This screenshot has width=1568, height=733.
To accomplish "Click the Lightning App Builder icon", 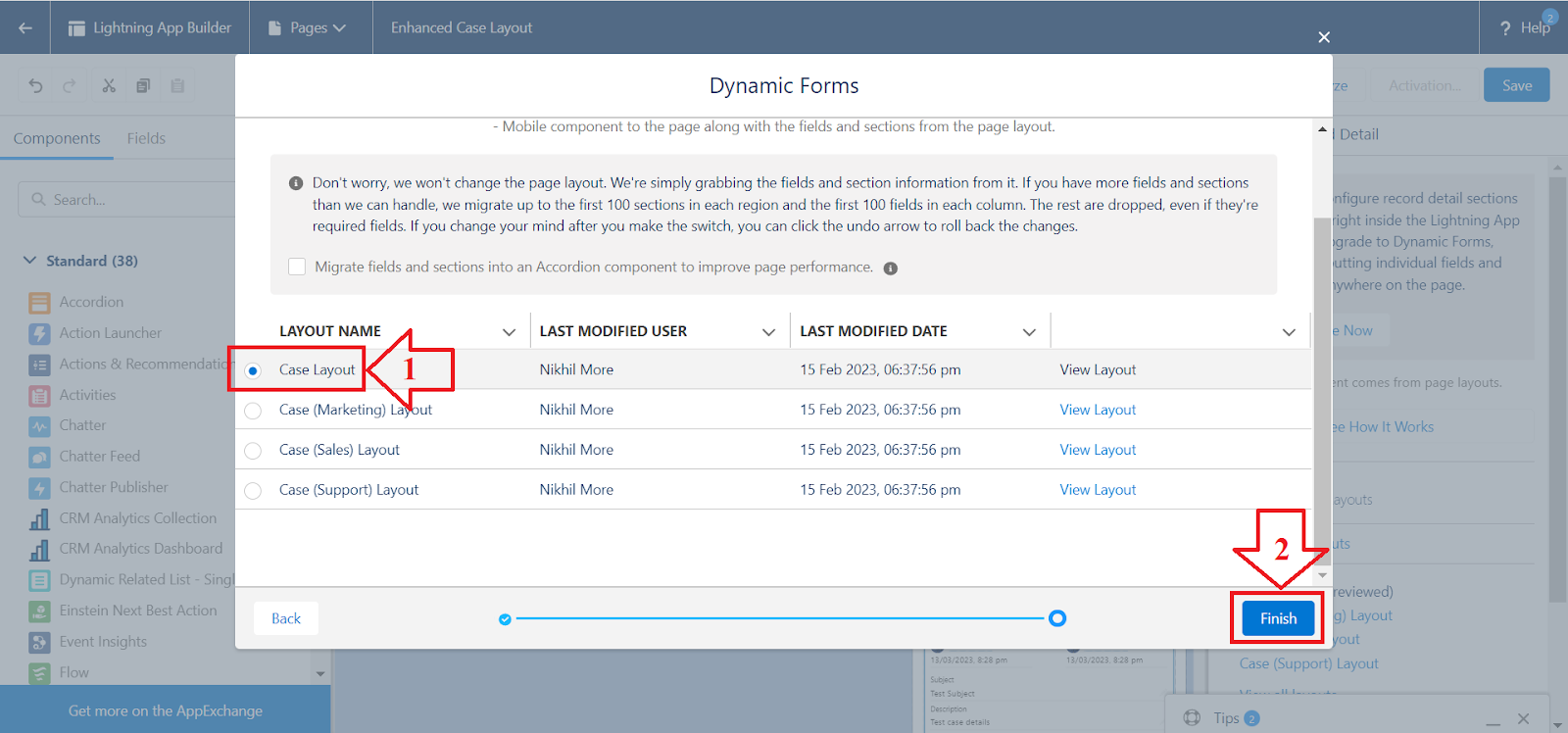I will tap(76, 28).
